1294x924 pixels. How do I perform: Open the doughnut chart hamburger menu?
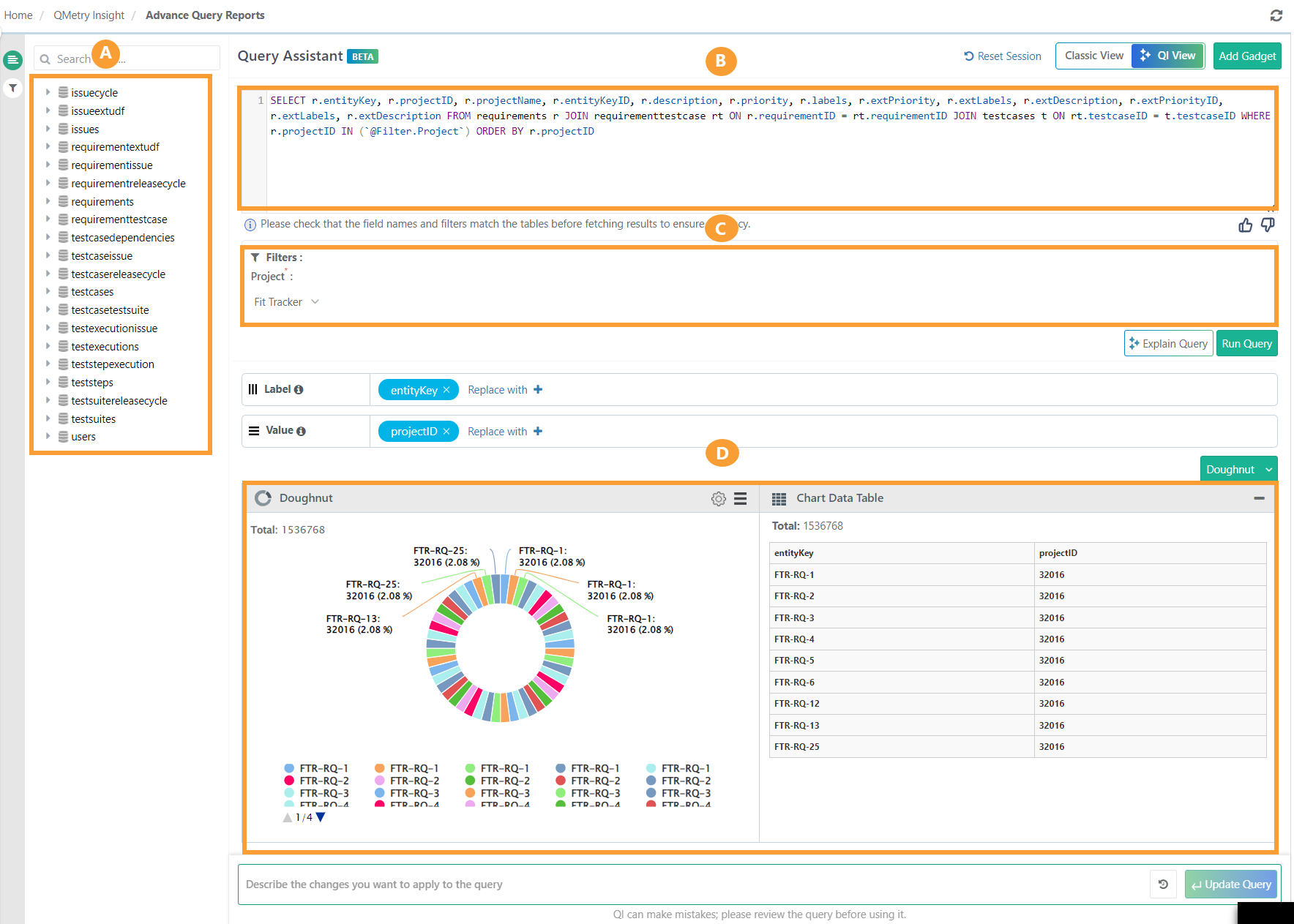pyautogui.click(x=741, y=499)
